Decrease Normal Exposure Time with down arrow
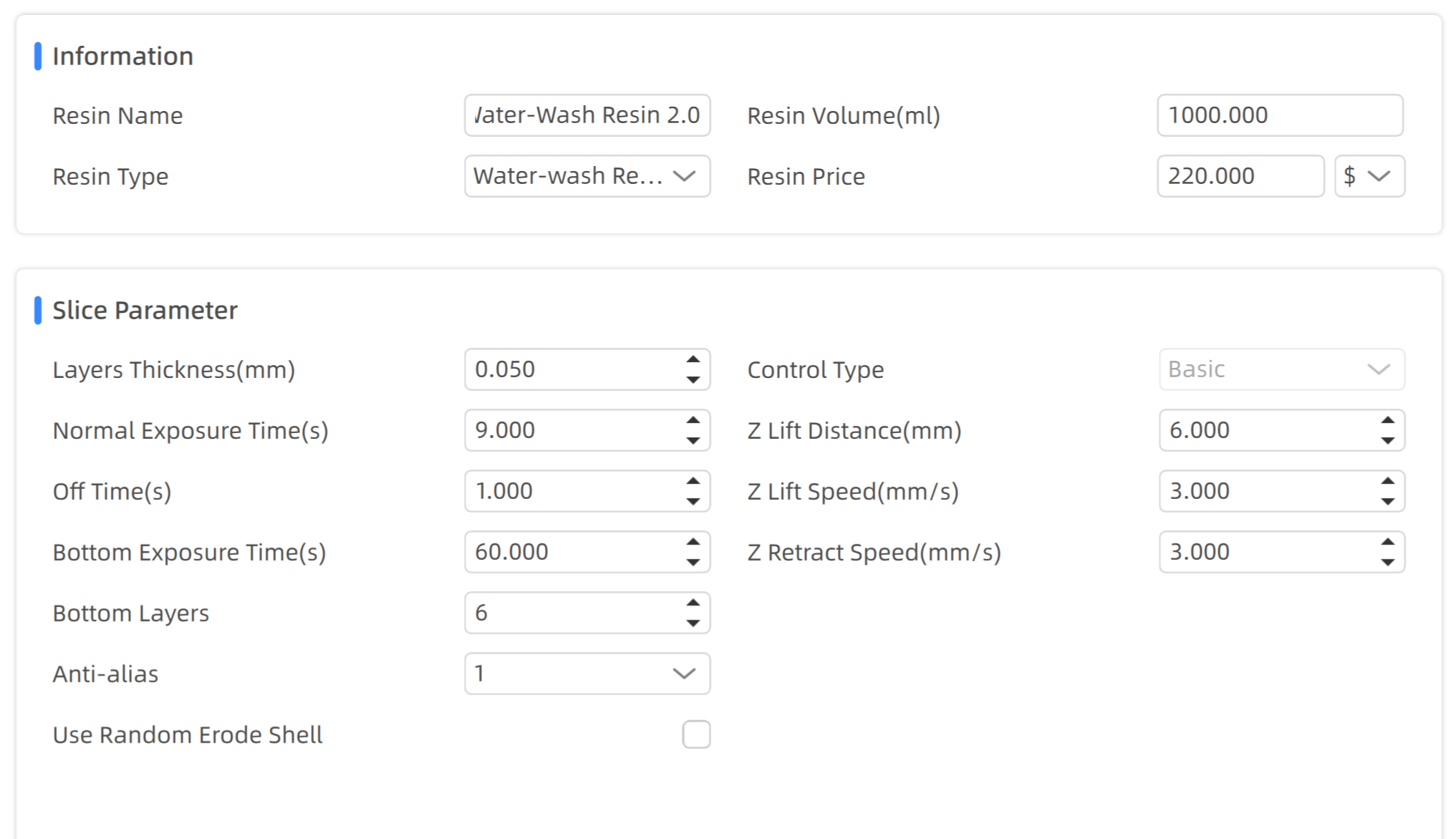1456x839 pixels. tap(693, 440)
